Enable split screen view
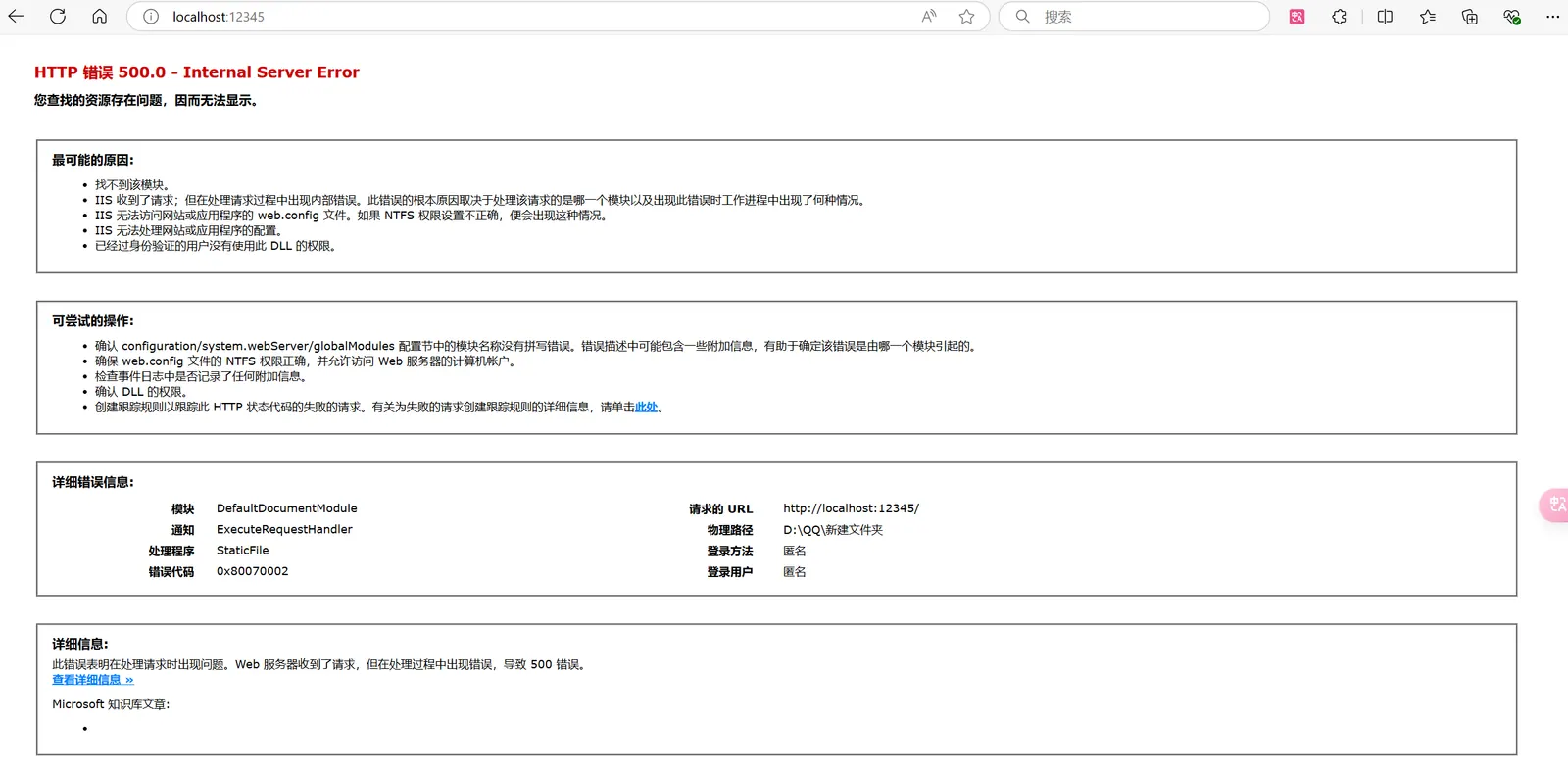The width and height of the screenshot is (1568, 771). click(x=1385, y=17)
